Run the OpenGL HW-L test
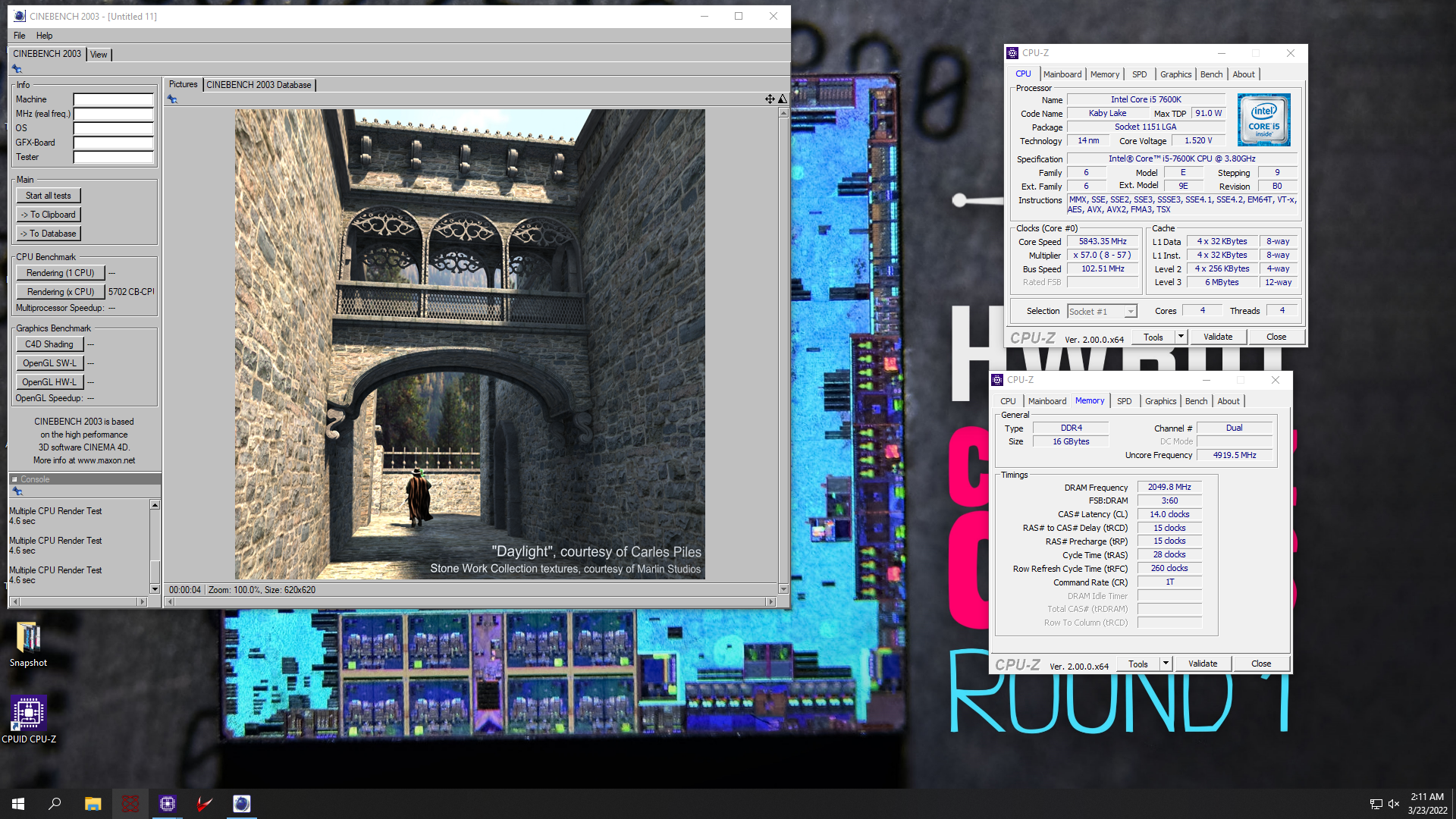The width and height of the screenshot is (1456, 819). pyautogui.click(x=49, y=382)
